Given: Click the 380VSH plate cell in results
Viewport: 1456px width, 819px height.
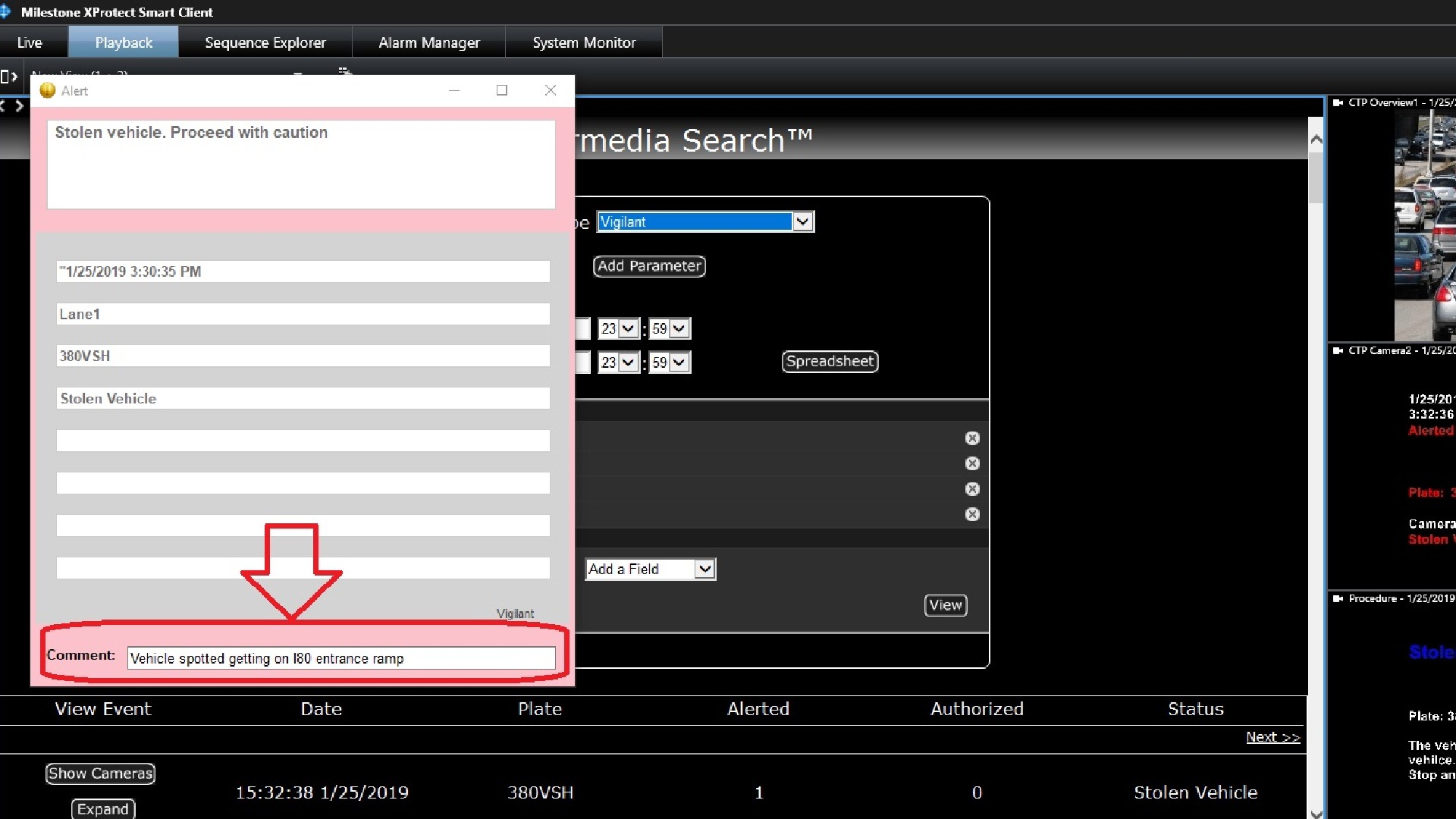Looking at the screenshot, I should tap(540, 792).
